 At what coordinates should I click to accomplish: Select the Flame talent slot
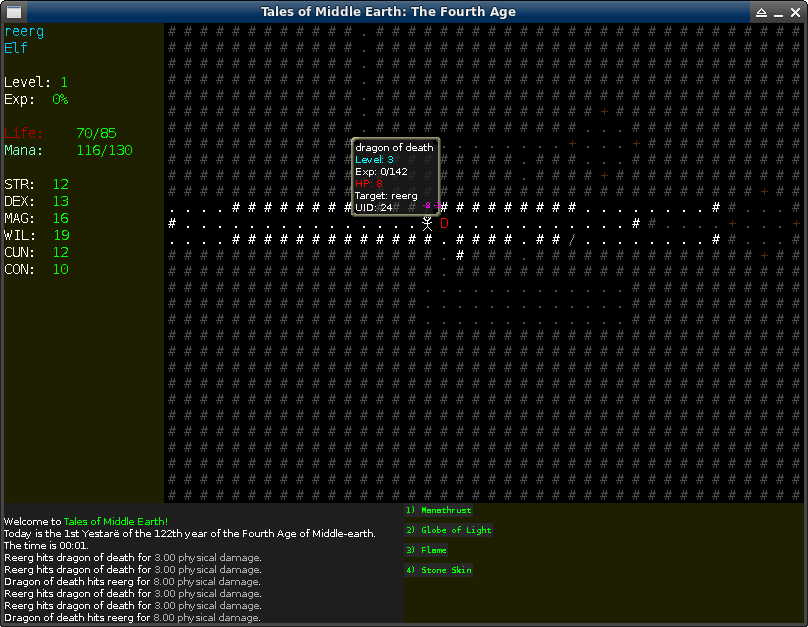click(x=426, y=550)
